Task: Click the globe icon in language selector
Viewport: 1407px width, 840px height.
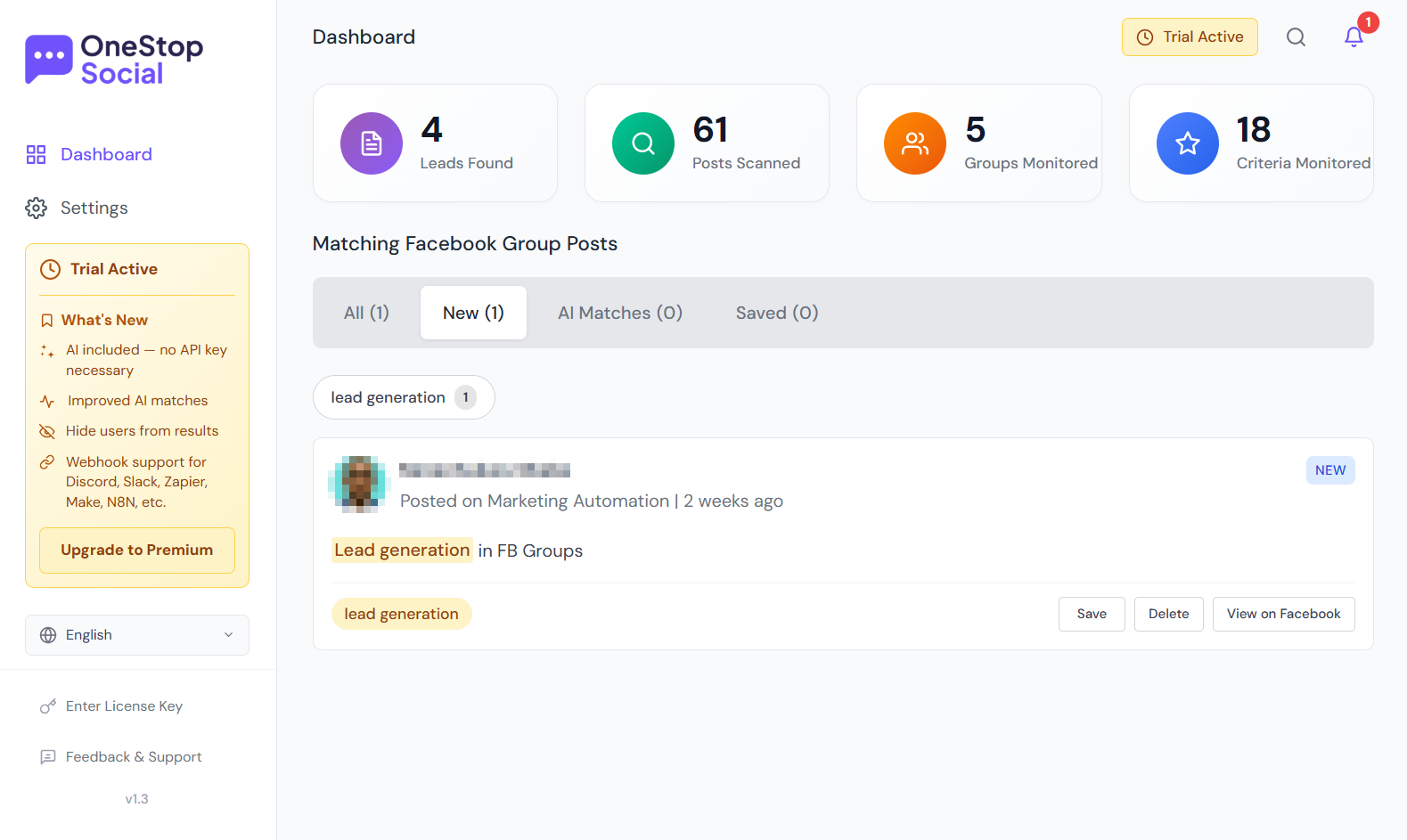Action: coord(48,635)
